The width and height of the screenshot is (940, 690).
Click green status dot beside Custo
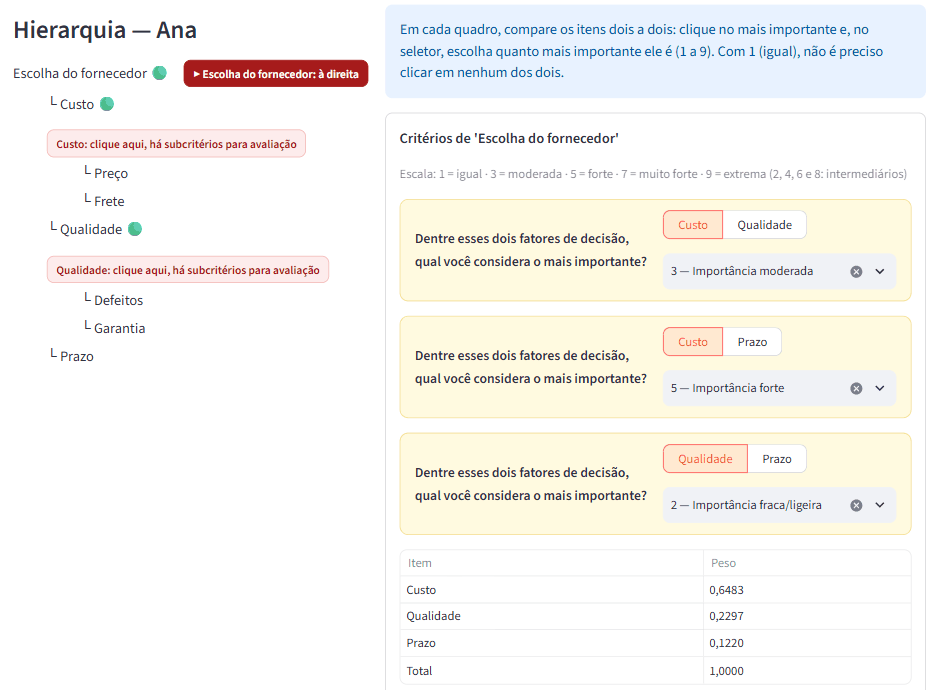(x=107, y=104)
